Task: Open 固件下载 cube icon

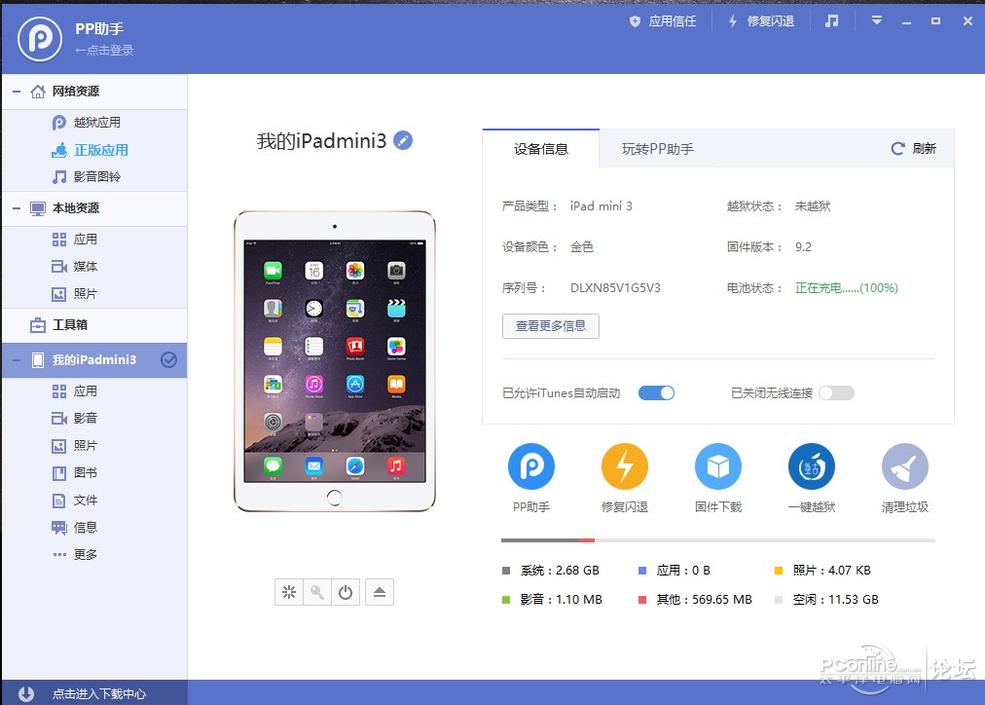Action: pyautogui.click(x=718, y=466)
